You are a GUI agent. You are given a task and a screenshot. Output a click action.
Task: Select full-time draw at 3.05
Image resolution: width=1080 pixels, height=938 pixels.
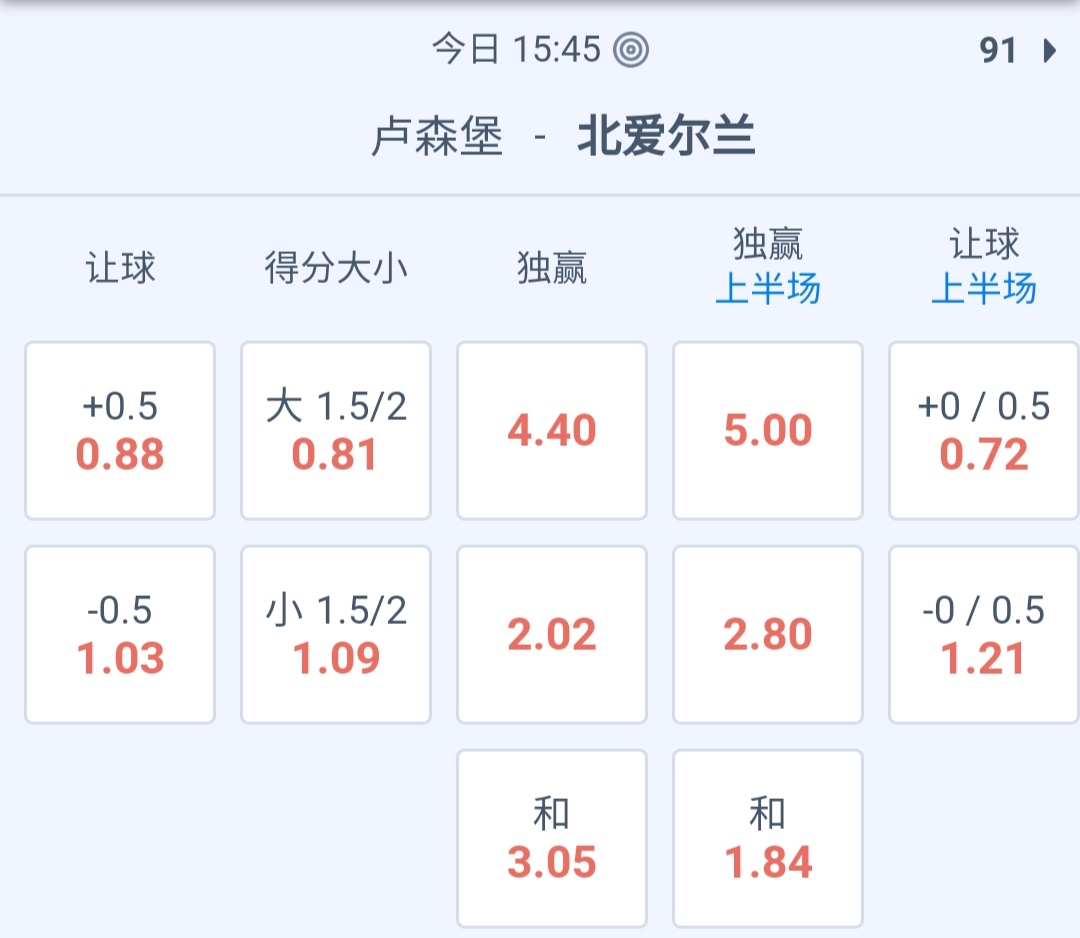tap(552, 839)
